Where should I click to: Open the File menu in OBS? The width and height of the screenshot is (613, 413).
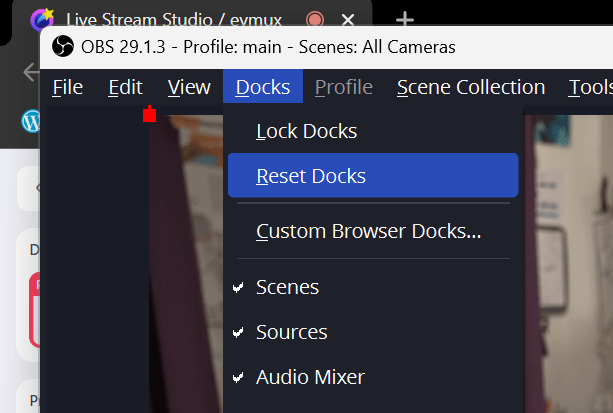point(68,87)
